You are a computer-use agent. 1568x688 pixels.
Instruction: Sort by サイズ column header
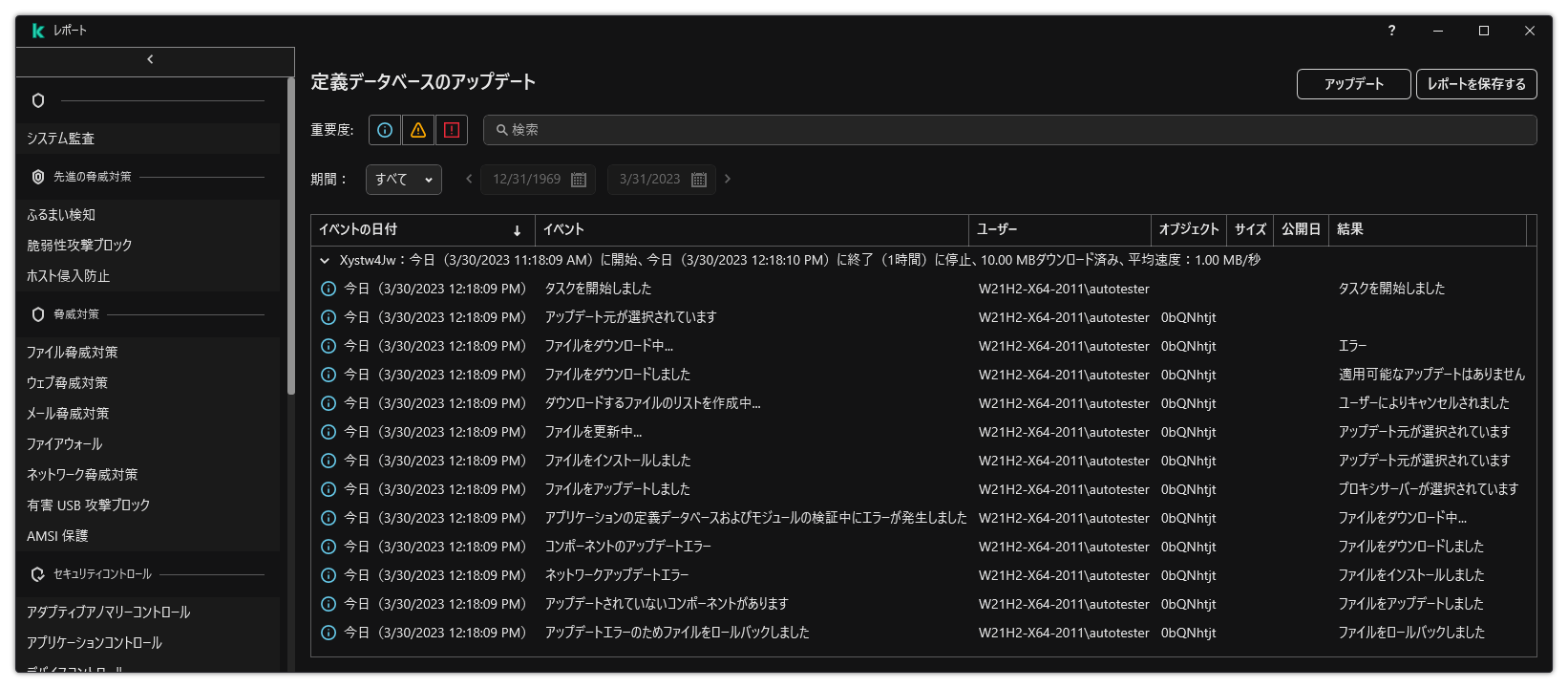point(1250,230)
